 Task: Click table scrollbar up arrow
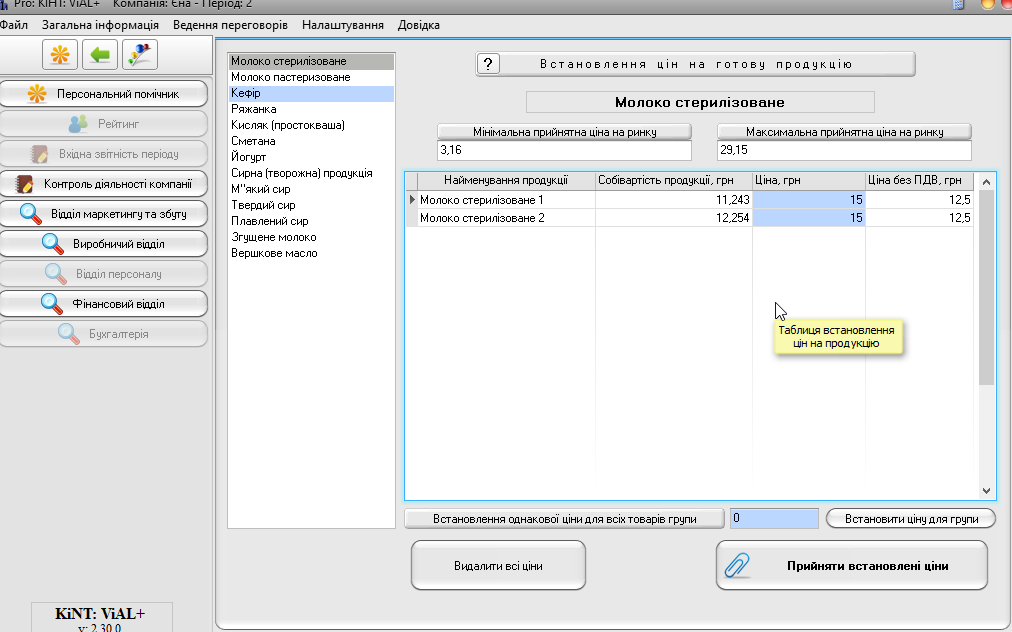click(x=986, y=182)
